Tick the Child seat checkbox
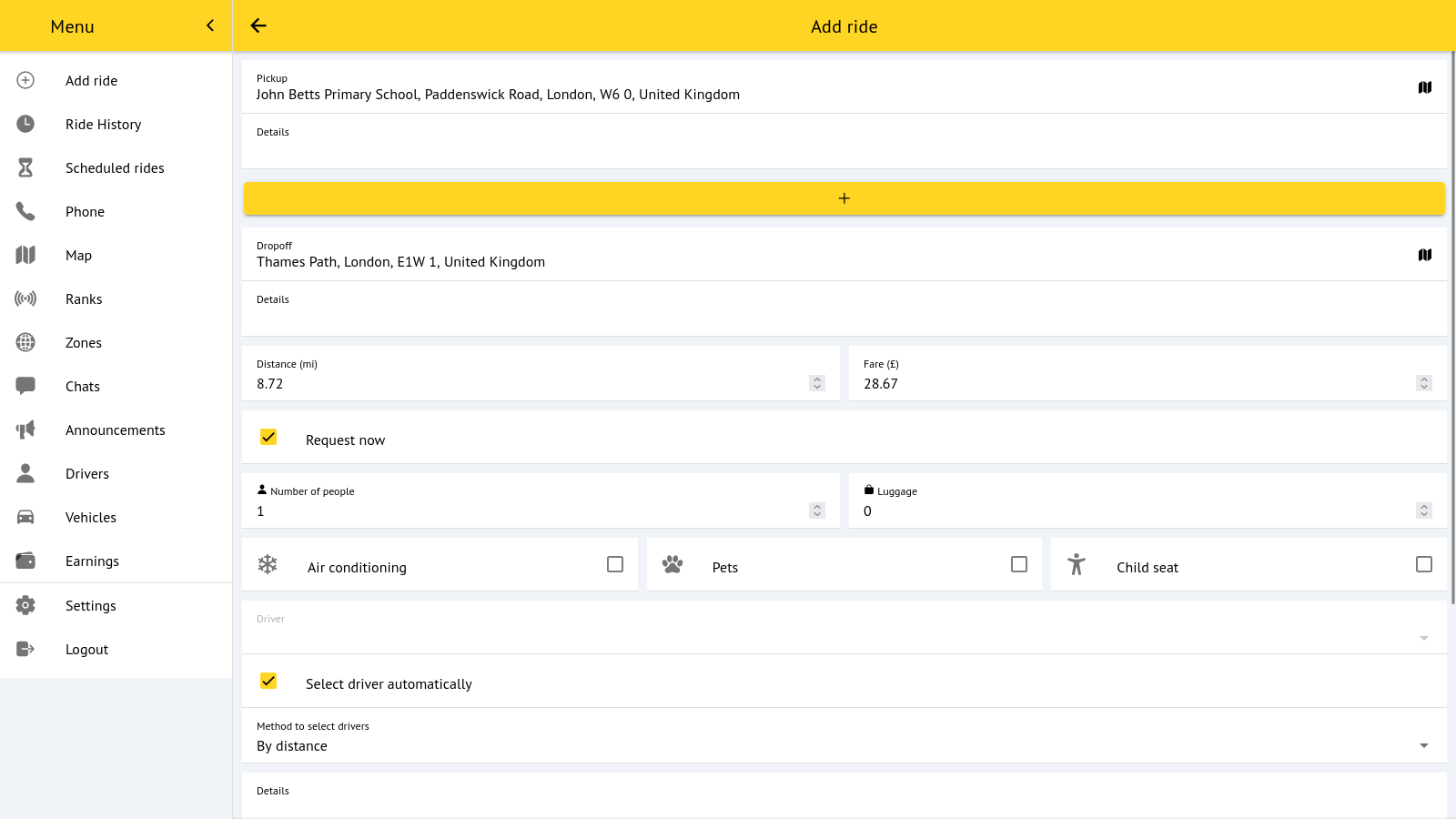Screen dimensions: 1456x819 tap(1424, 564)
